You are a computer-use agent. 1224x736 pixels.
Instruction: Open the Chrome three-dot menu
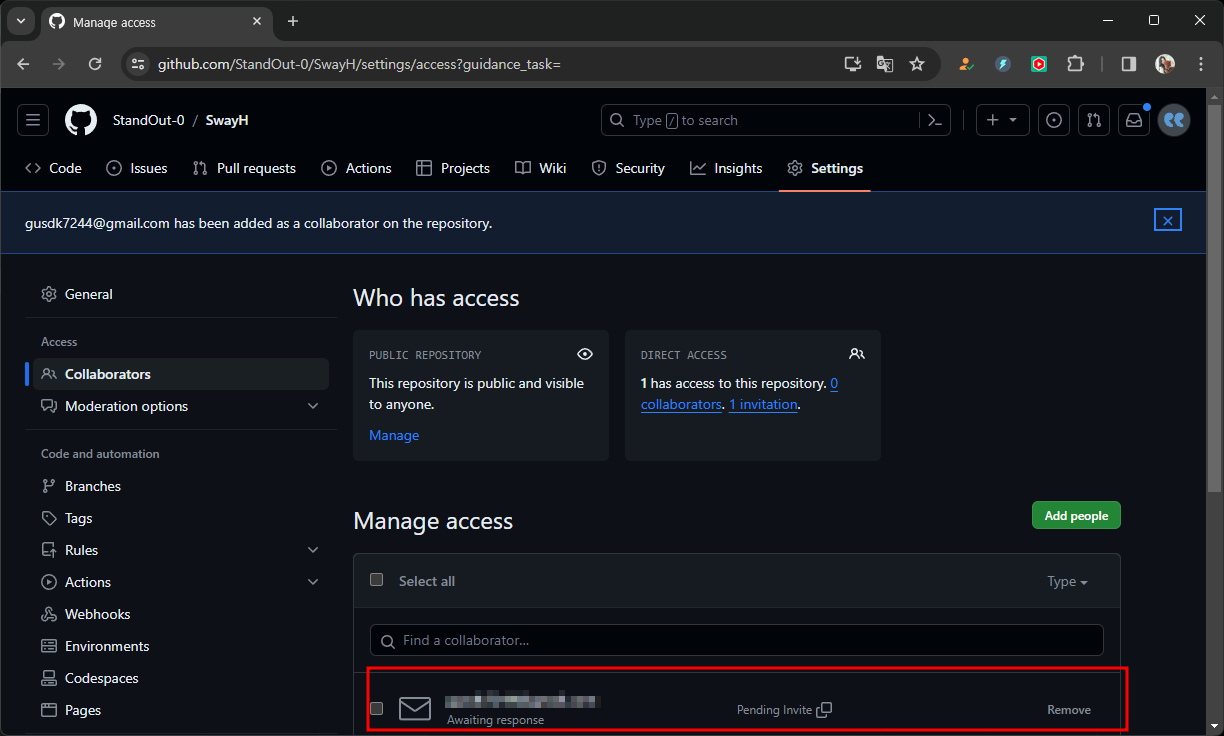pos(1201,64)
